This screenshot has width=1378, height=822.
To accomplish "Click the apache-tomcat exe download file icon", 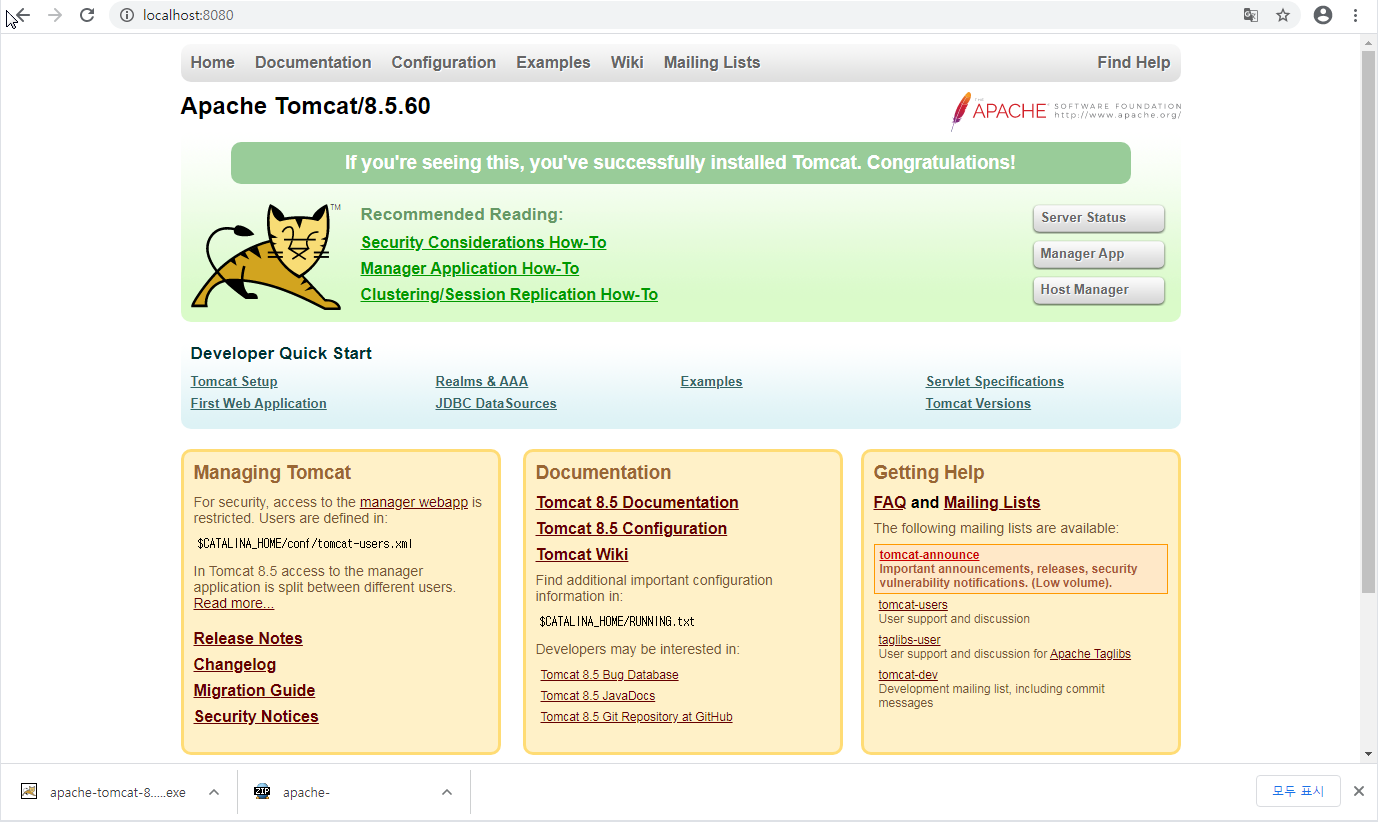I will tap(30, 792).
